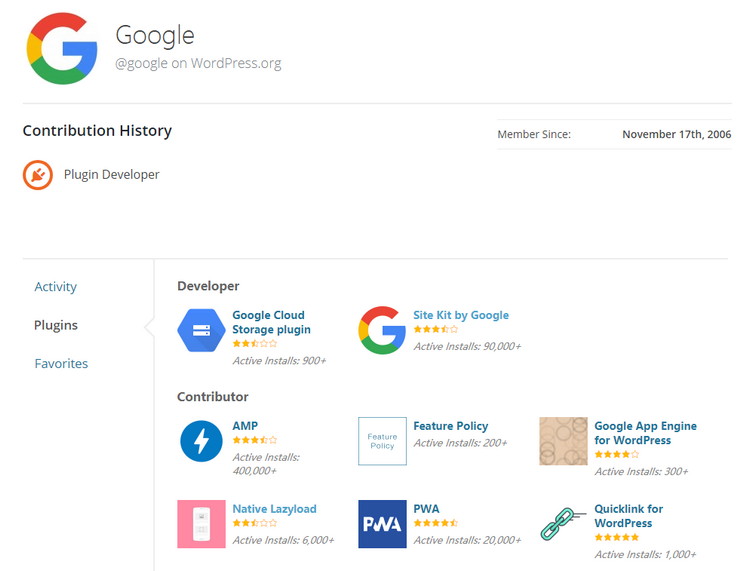Screen dimensions: 750x571
Task: Open the Google Cloud Storage hexagon icon
Action: [x=201, y=330]
